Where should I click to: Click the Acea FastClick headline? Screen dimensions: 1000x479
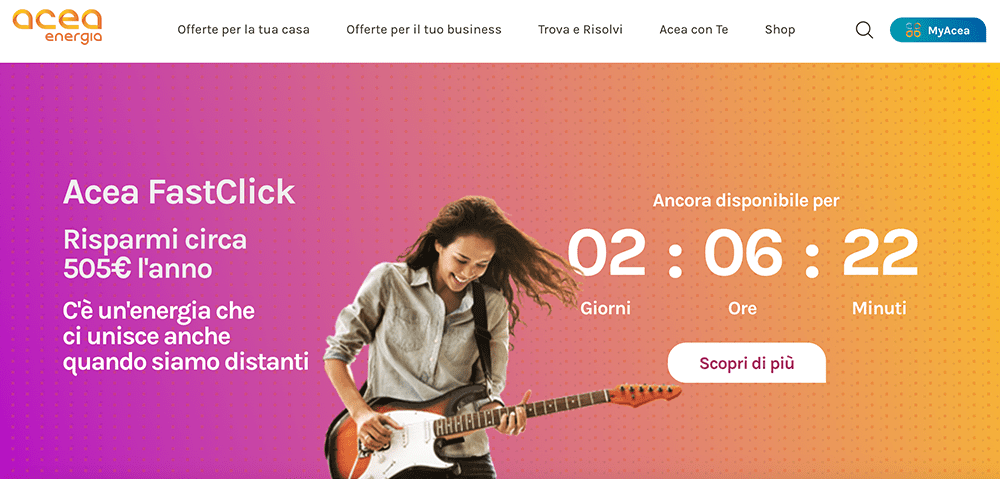coord(179,192)
